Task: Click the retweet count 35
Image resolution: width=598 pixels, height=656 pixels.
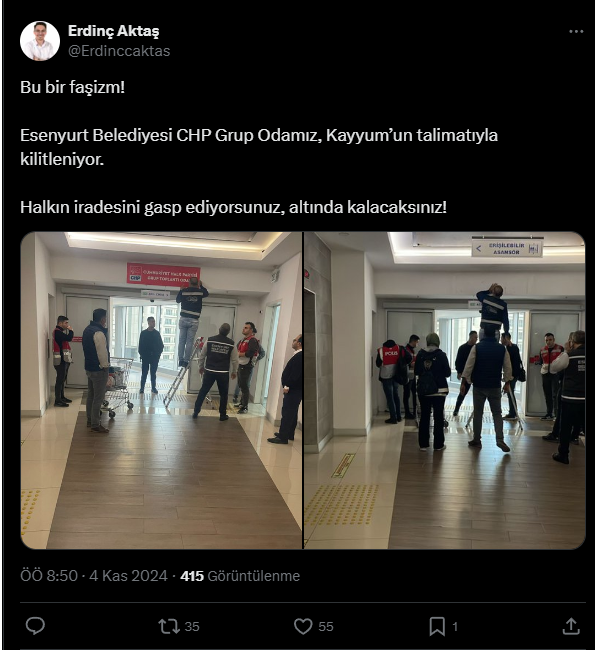Action: [x=192, y=627]
